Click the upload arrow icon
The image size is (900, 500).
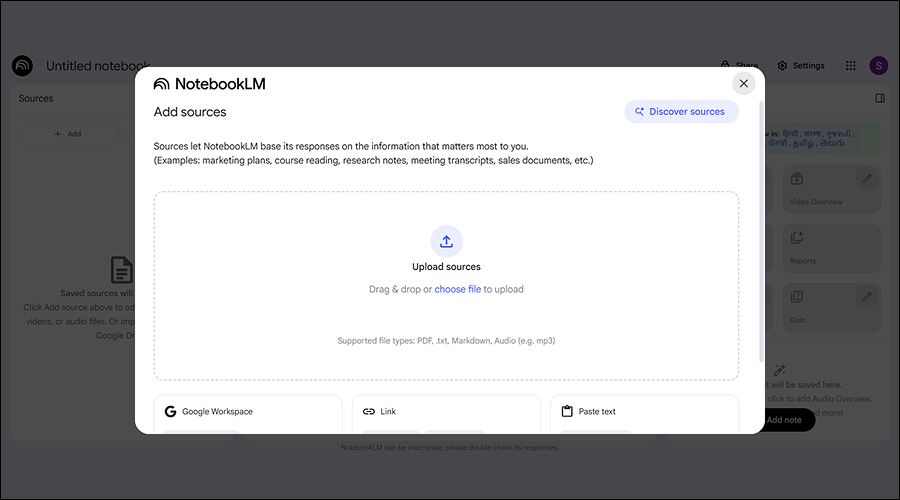tap(446, 241)
